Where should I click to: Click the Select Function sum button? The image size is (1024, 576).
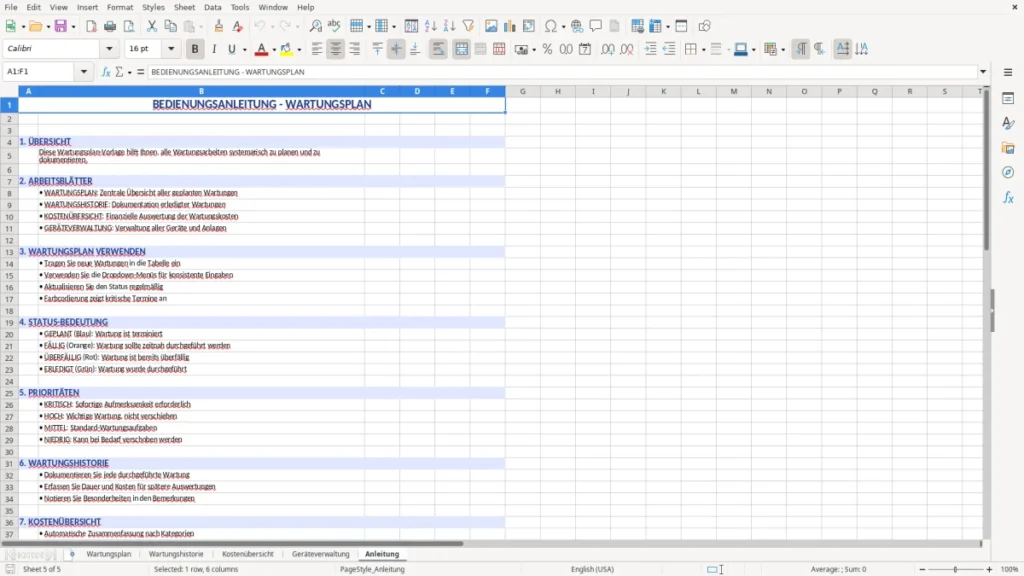click(x=119, y=72)
